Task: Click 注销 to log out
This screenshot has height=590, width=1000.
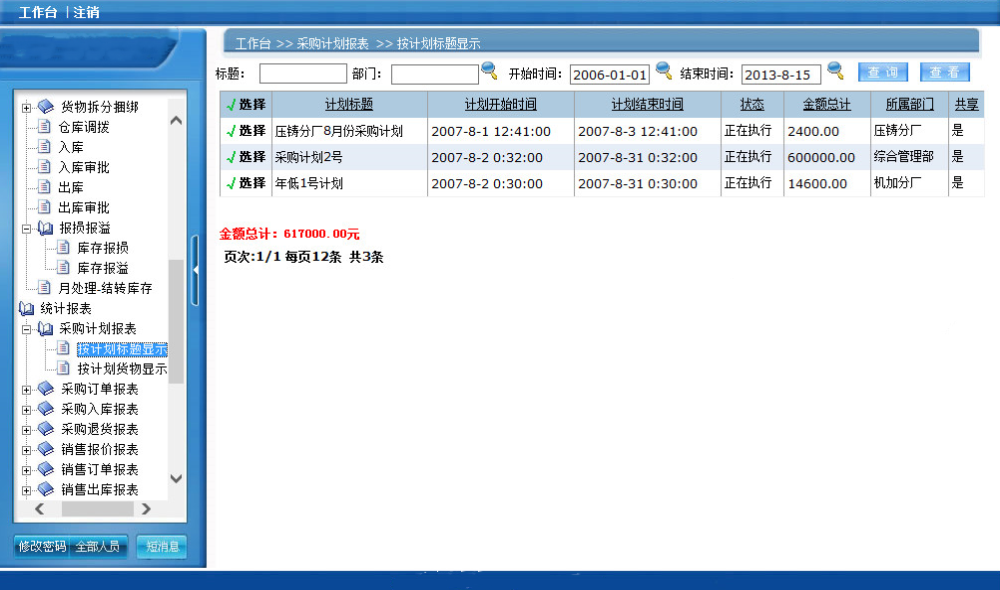Action: click(x=86, y=12)
